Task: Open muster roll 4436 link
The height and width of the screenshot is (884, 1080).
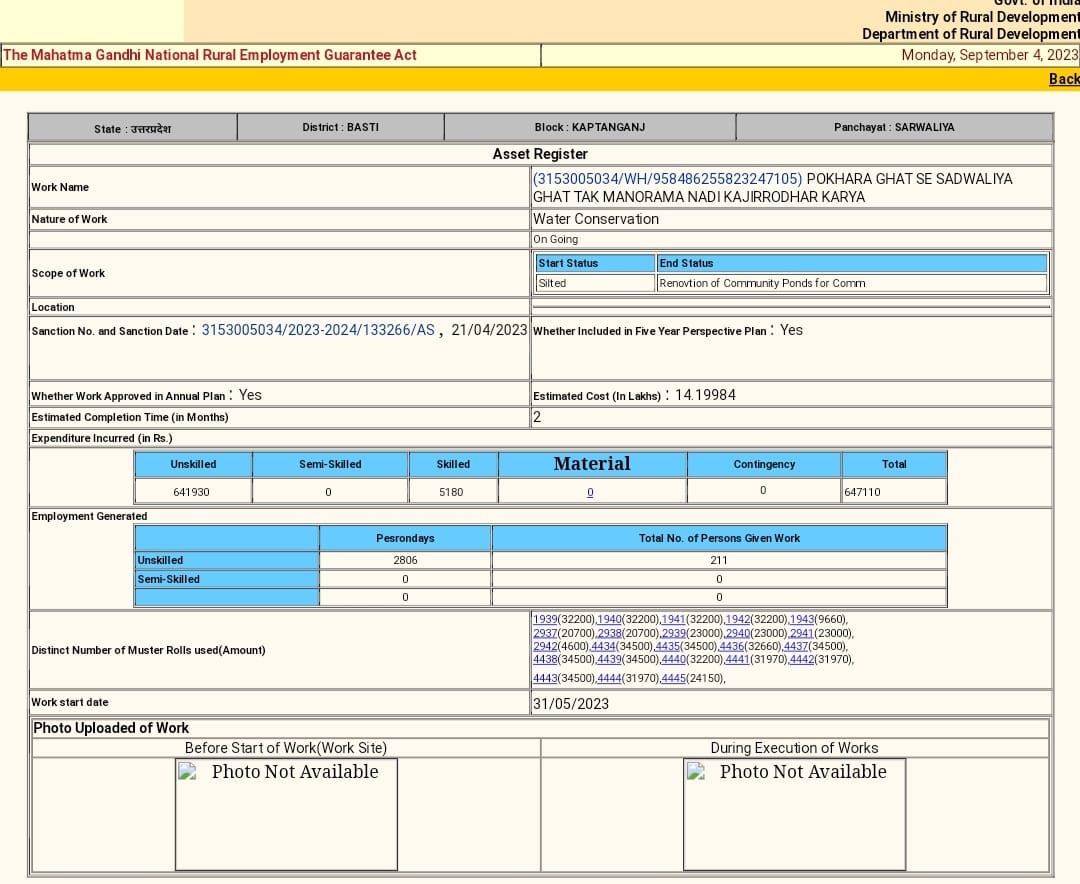Action: (731, 646)
